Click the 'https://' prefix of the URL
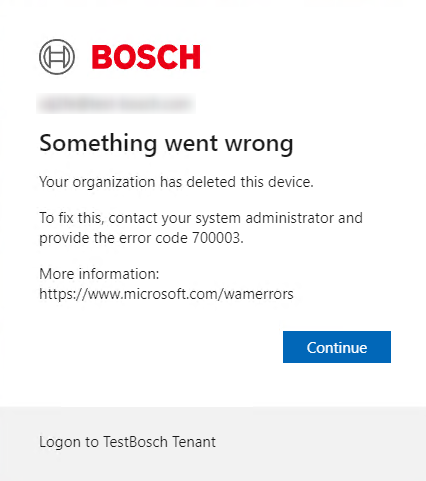Screen dimensions: 426x481 pos(63,294)
